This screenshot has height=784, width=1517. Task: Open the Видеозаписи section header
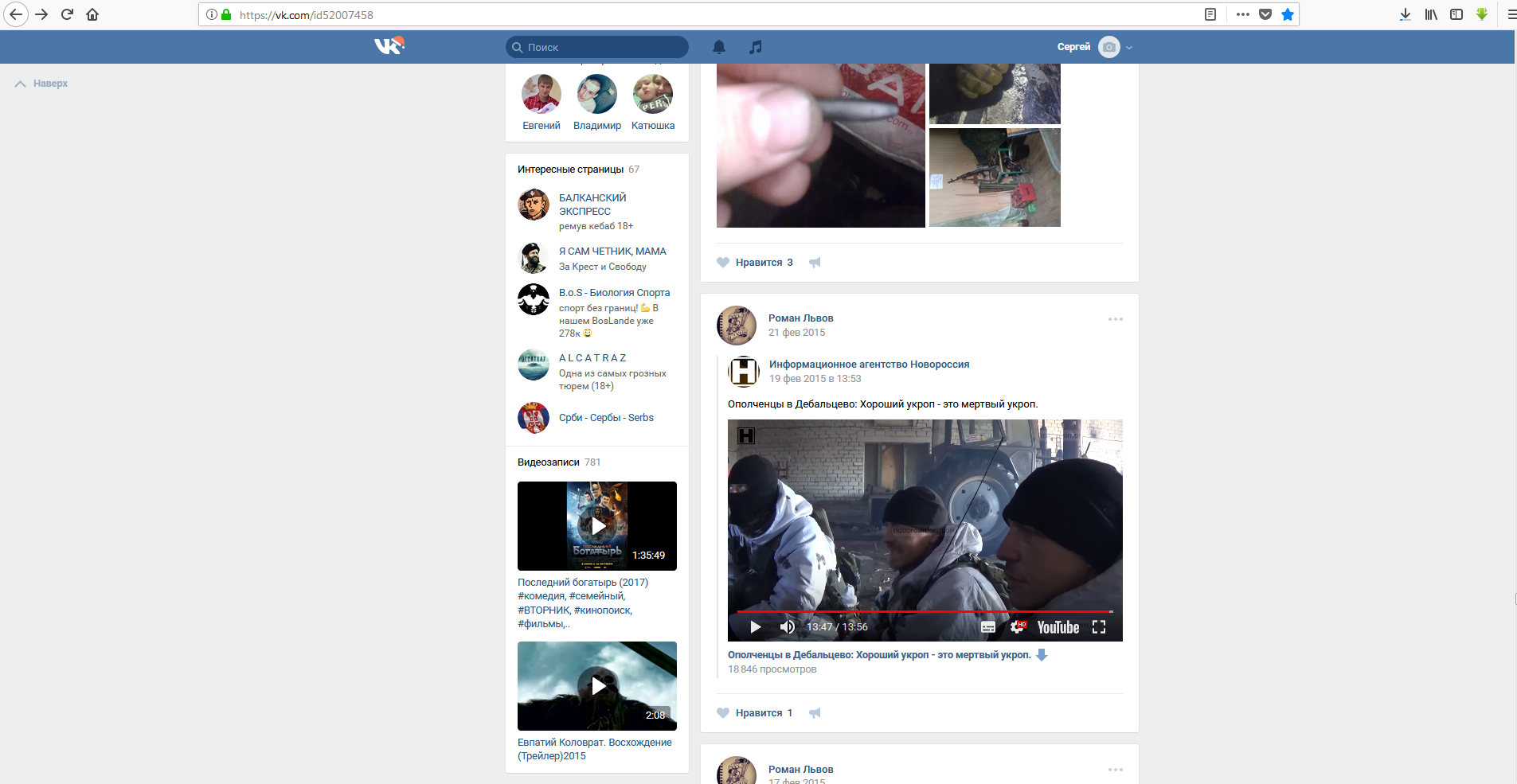click(x=549, y=462)
